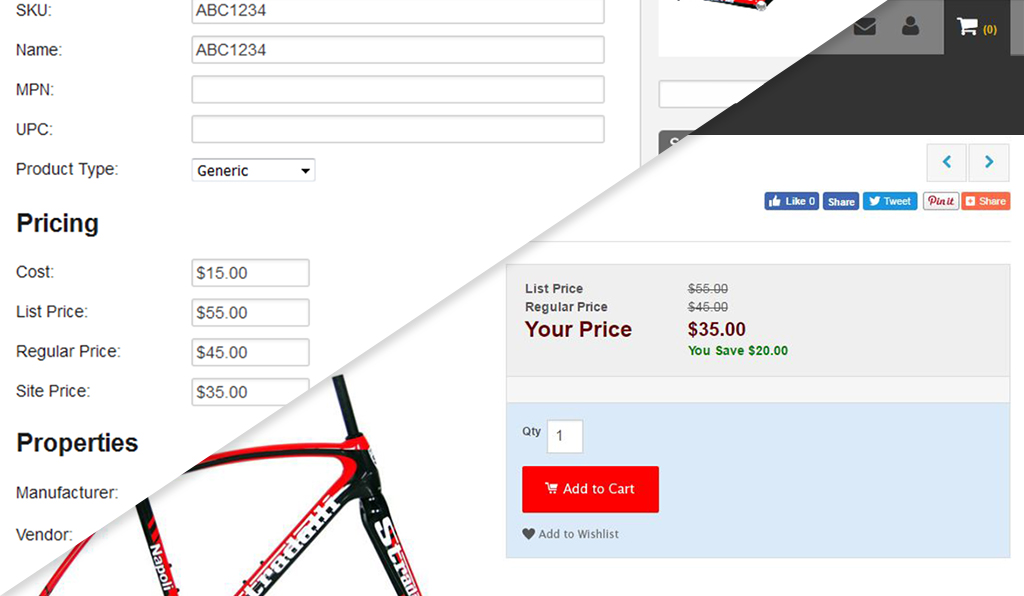Viewport: 1024px width, 596px height.
Task: Click the empty UPC field
Action: click(x=398, y=129)
